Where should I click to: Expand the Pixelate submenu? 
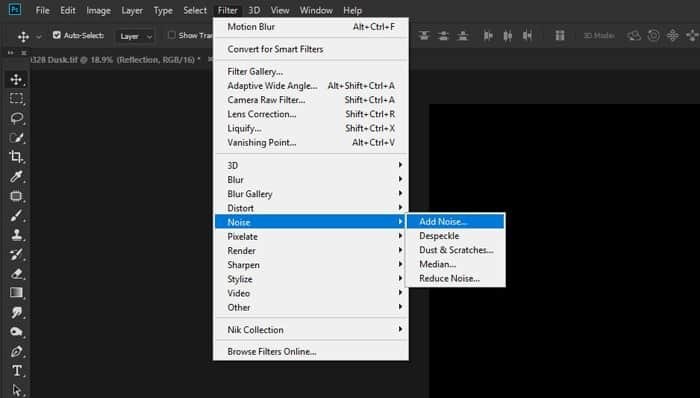click(311, 236)
